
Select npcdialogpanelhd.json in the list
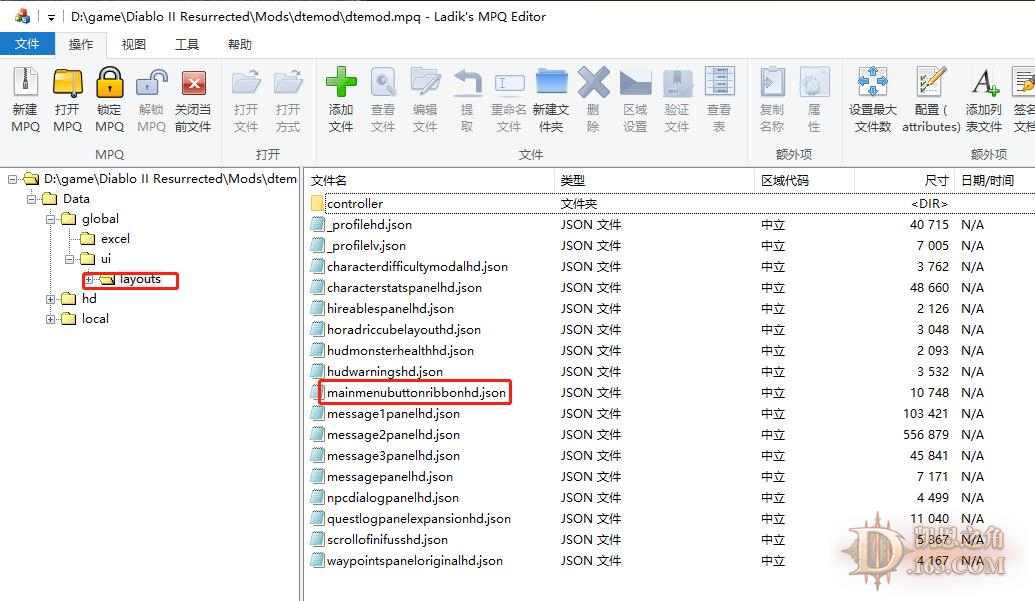[393, 498]
